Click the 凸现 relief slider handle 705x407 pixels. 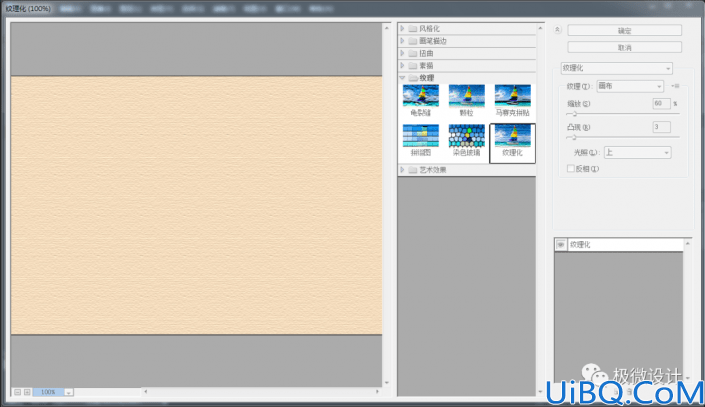tap(573, 138)
